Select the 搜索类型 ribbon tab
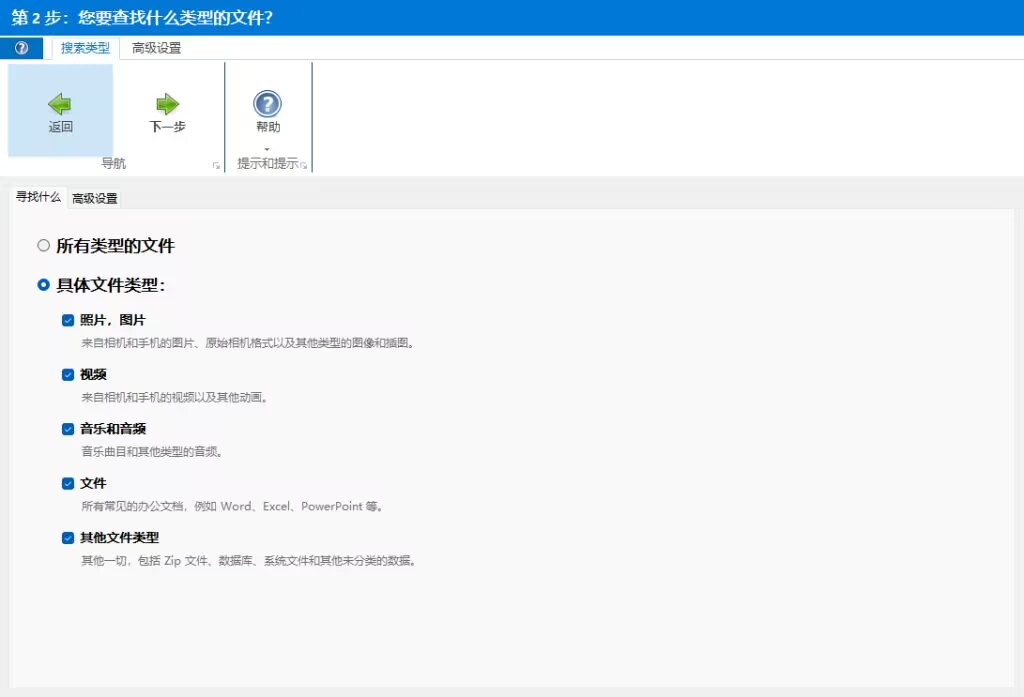The width and height of the screenshot is (1024, 697). tap(84, 47)
